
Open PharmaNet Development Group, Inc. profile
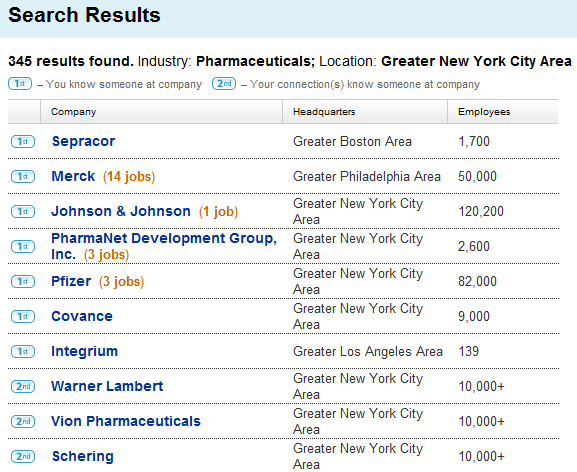164,246
